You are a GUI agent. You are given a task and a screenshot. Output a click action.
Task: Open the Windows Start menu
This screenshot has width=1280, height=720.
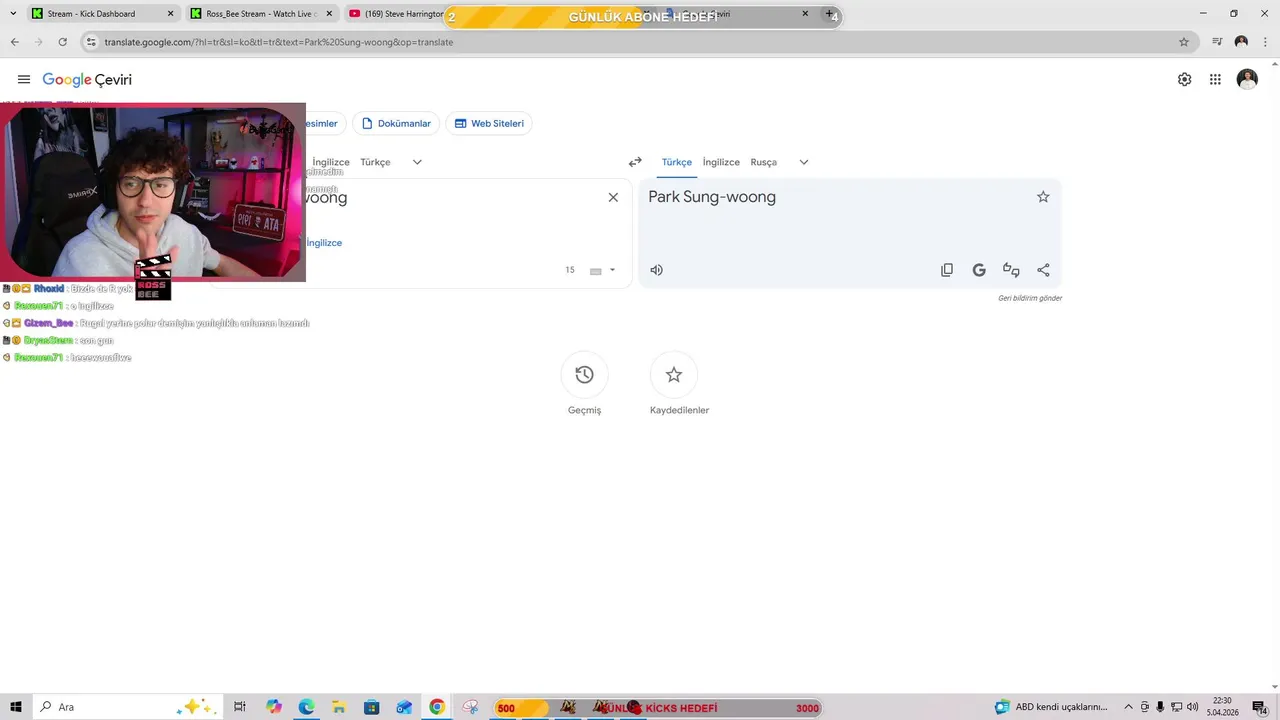point(16,707)
